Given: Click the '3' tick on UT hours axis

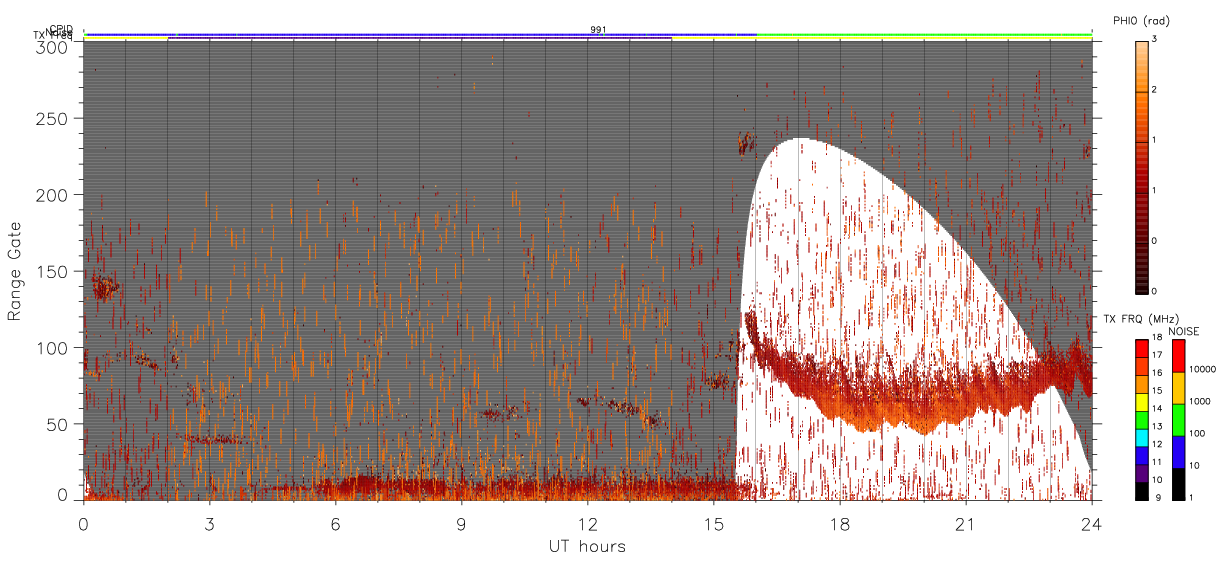Looking at the screenshot, I should coord(209,523).
